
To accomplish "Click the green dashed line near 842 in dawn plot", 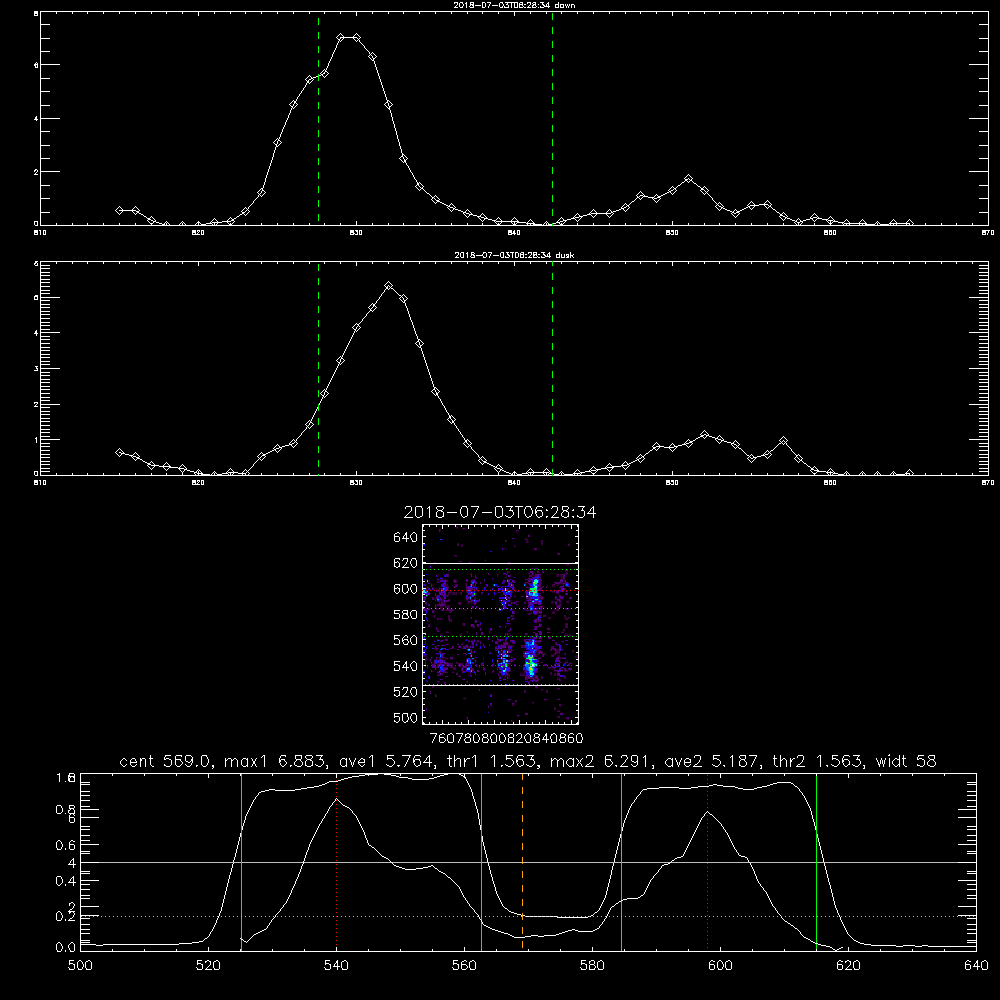I will 552,119.
